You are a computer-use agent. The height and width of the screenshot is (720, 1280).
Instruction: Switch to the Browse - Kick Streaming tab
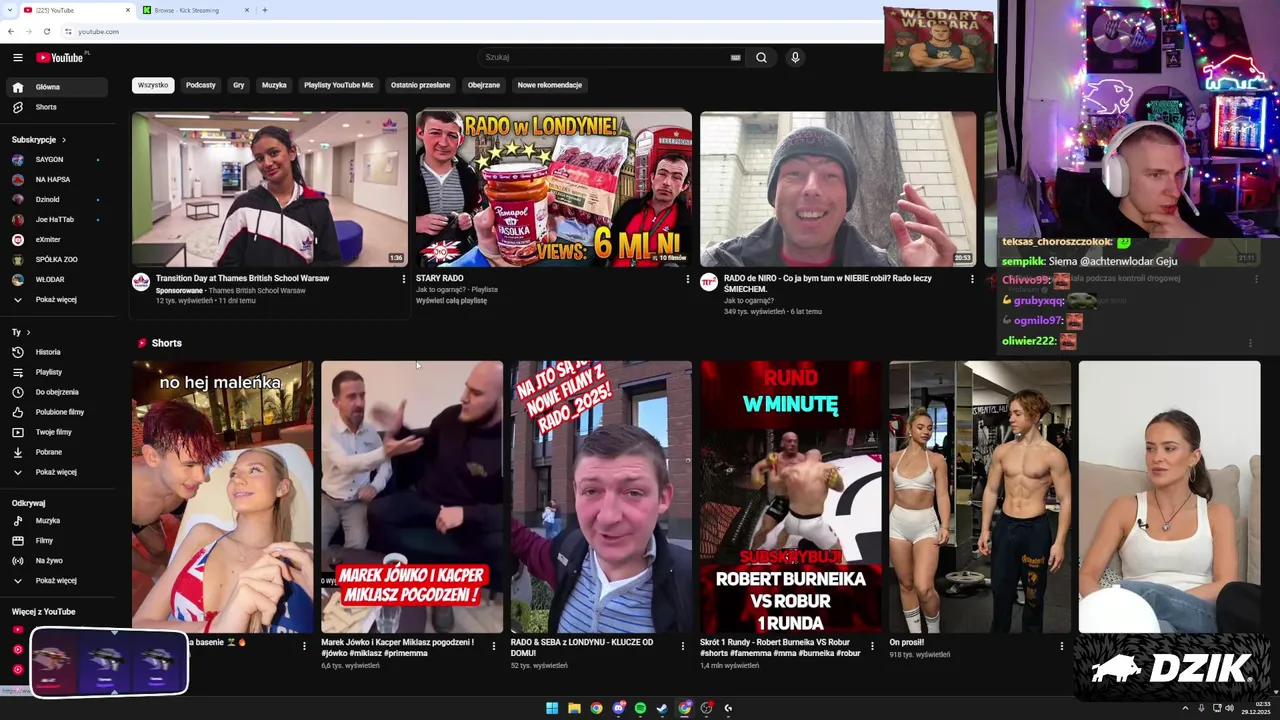[x=197, y=10]
